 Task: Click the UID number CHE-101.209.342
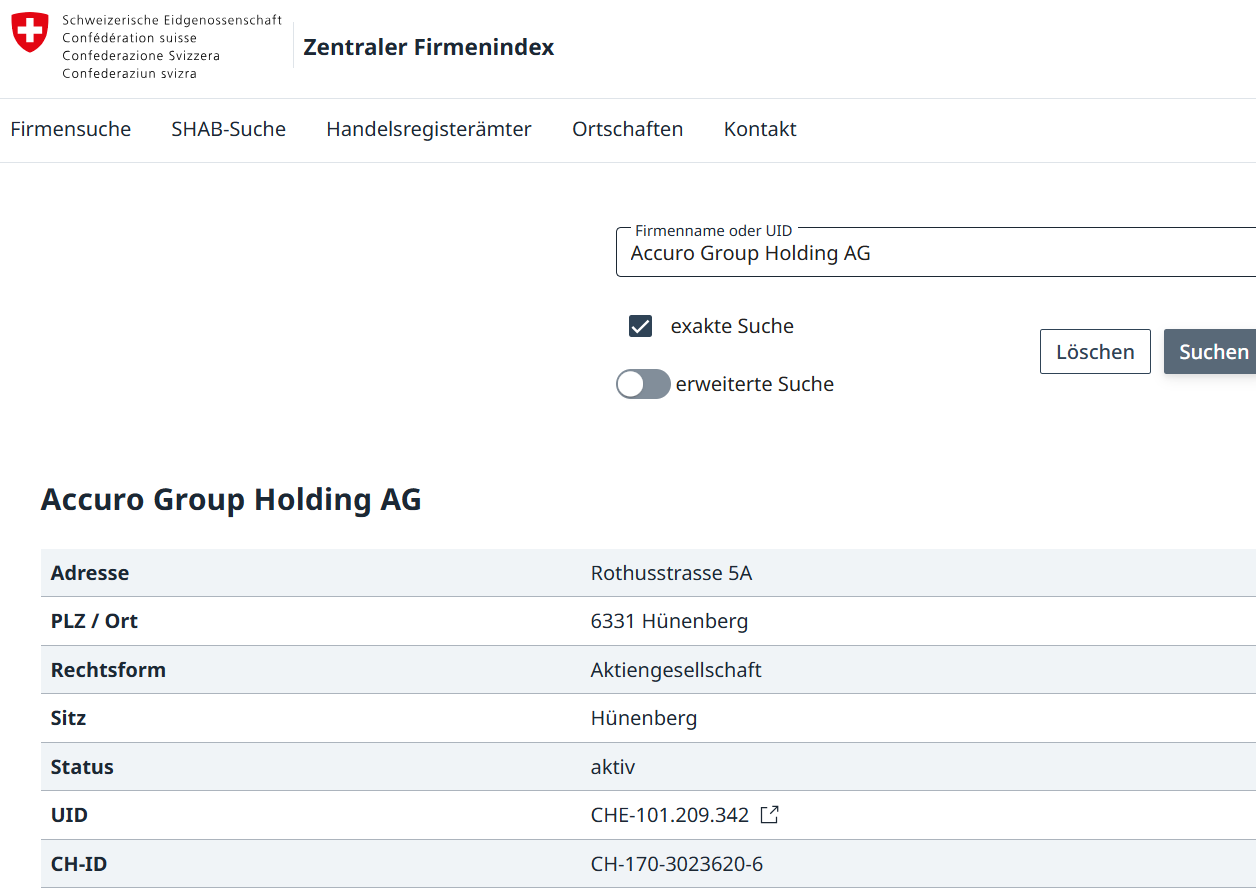pyautogui.click(x=669, y=815)
